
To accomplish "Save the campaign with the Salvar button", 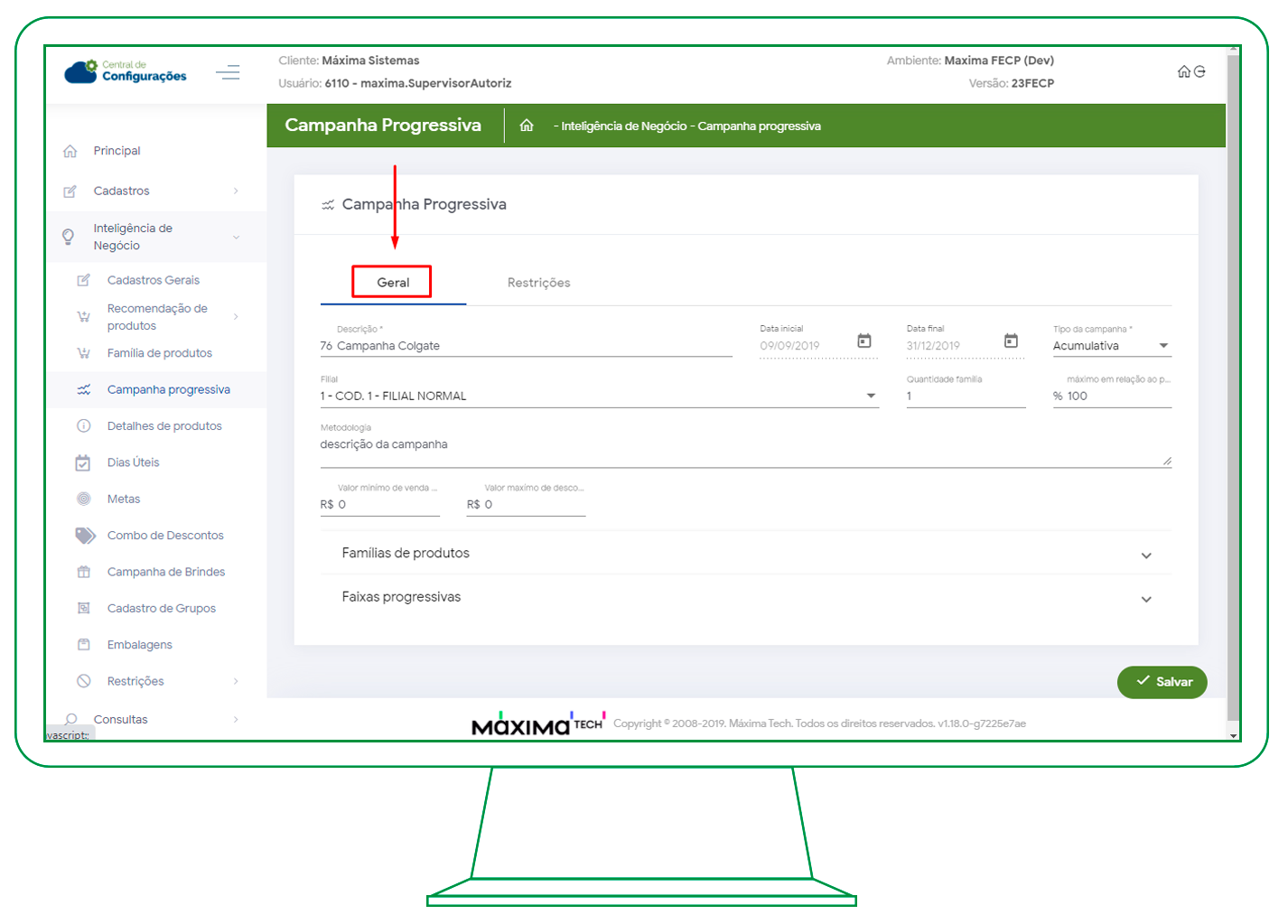I will point(1162,682).
